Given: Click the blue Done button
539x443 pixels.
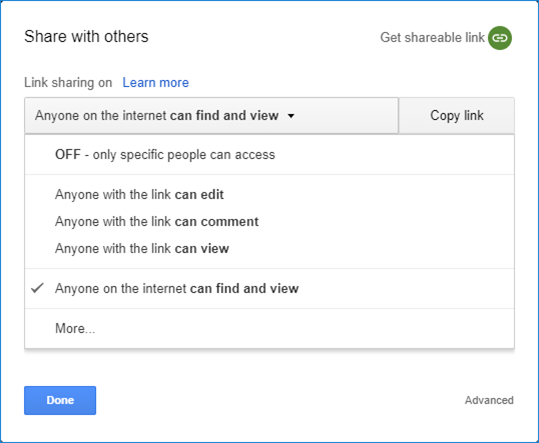Looking at the screenshot, I should point(60,400).
